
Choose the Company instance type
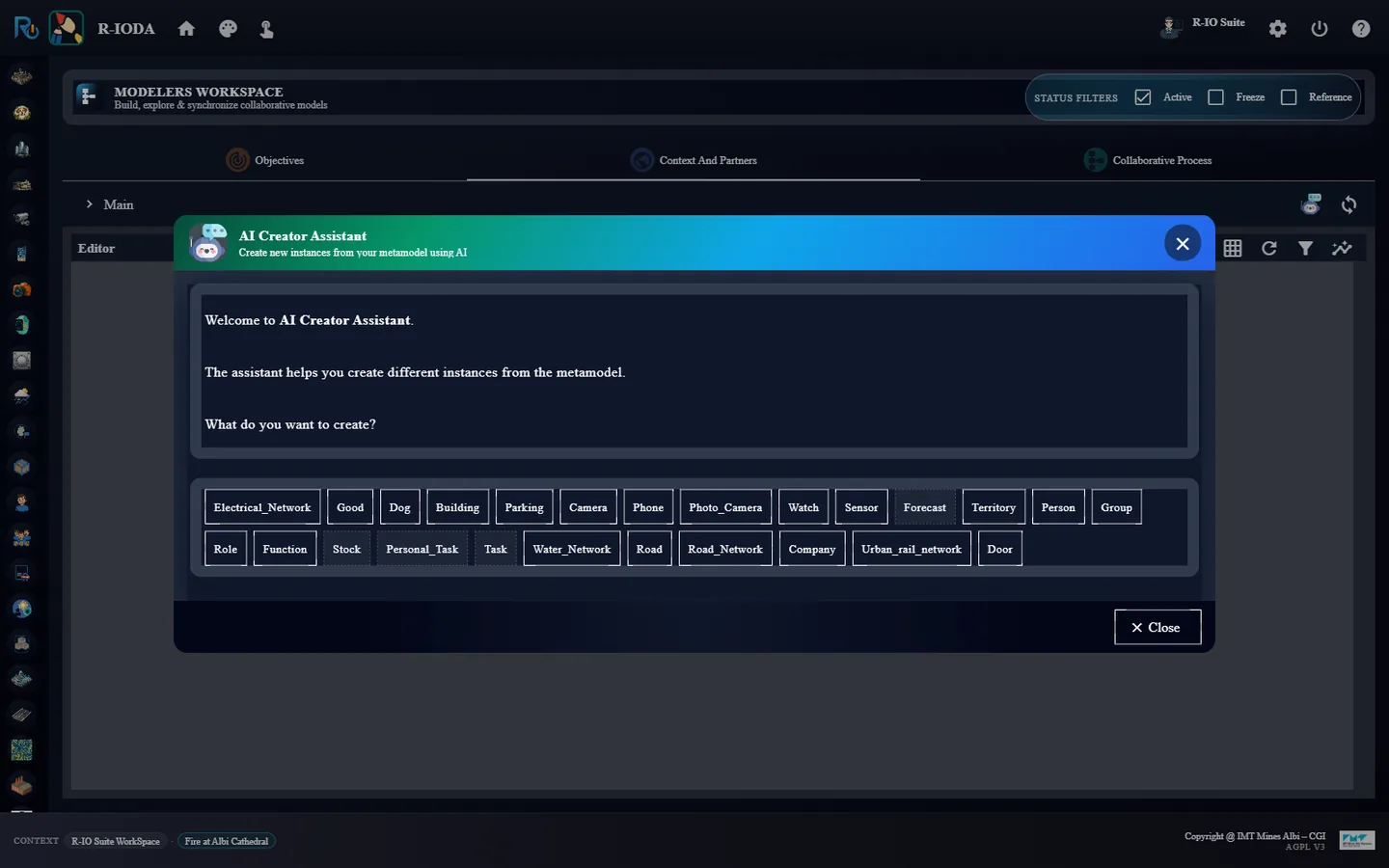[x=812, y=549]
